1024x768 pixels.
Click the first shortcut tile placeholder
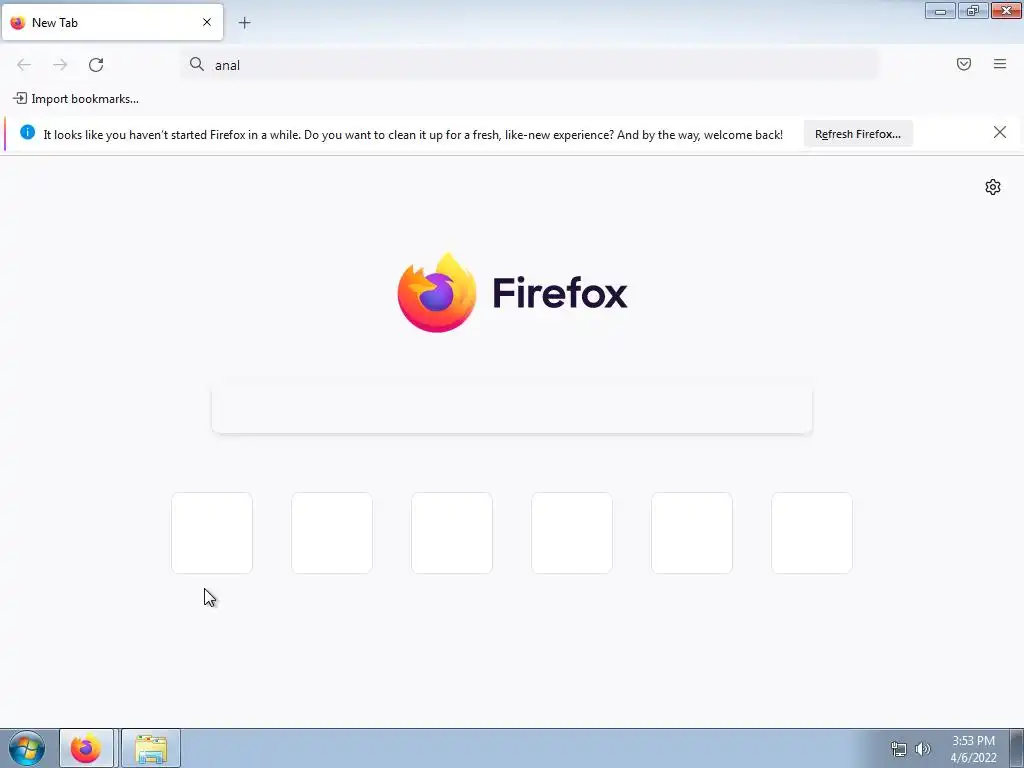212,533
